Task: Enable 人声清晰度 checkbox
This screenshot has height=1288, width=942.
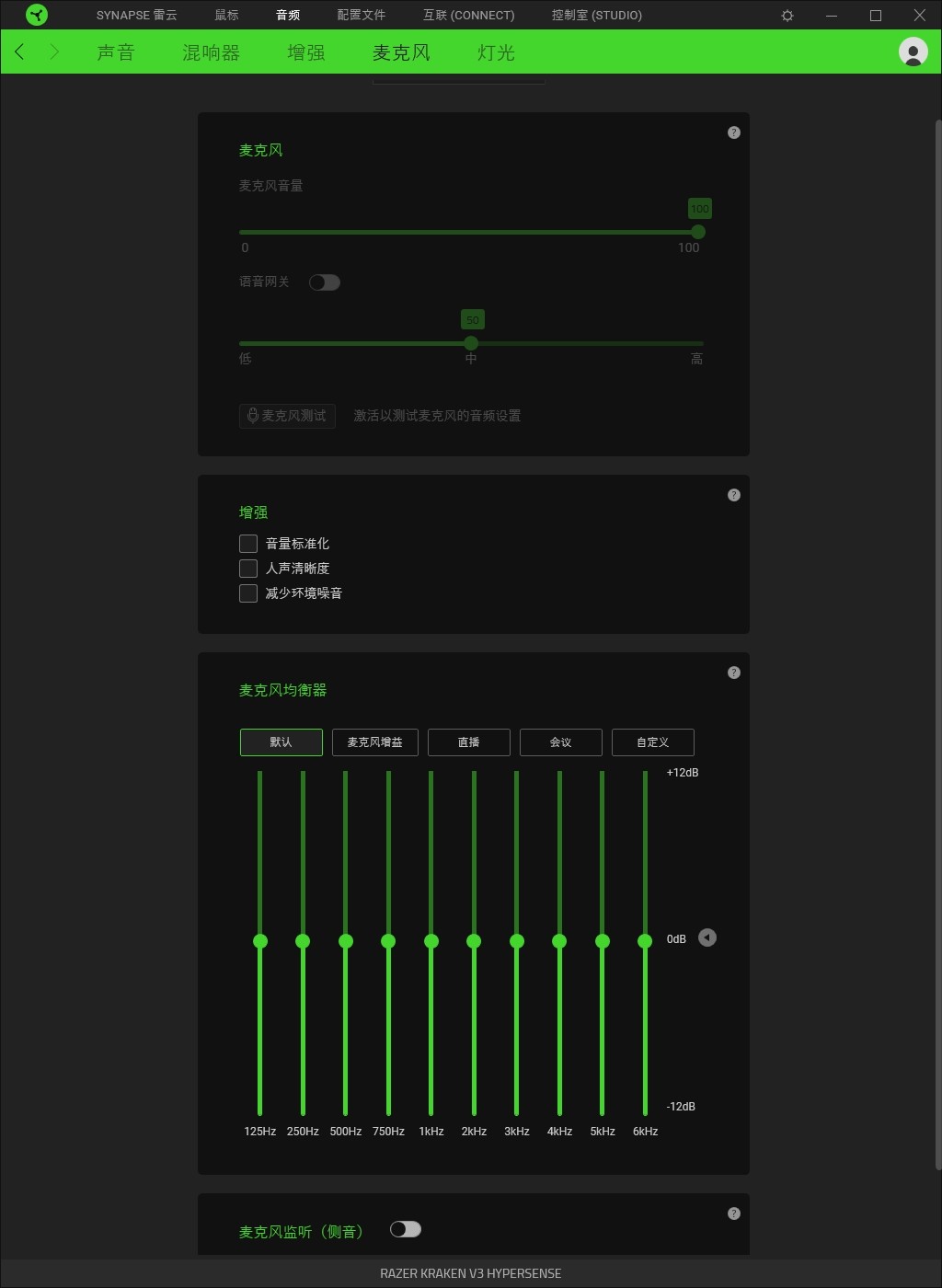Action: click(248, 569)
